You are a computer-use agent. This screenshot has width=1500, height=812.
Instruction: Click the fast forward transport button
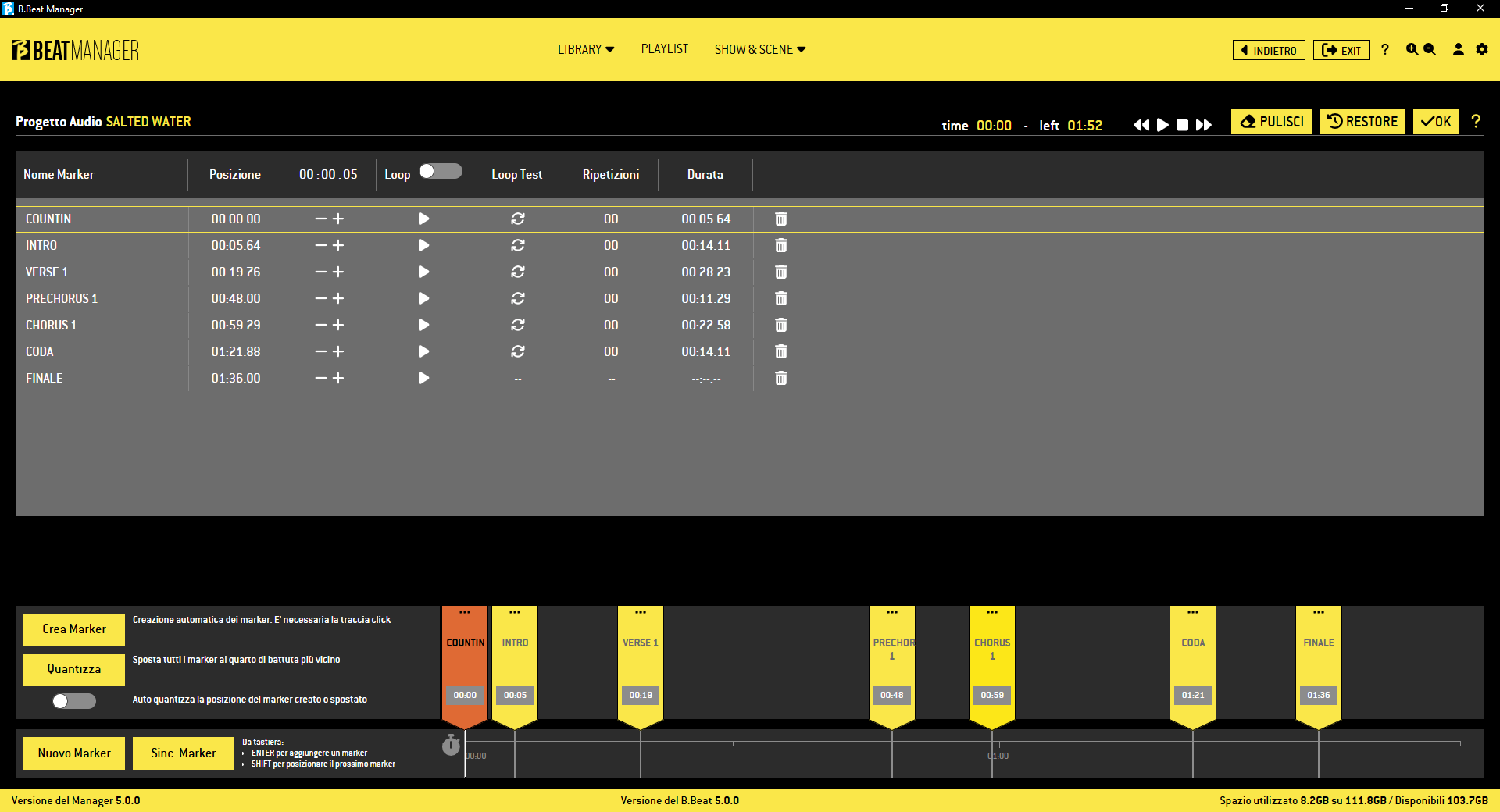click(1204, 125)
